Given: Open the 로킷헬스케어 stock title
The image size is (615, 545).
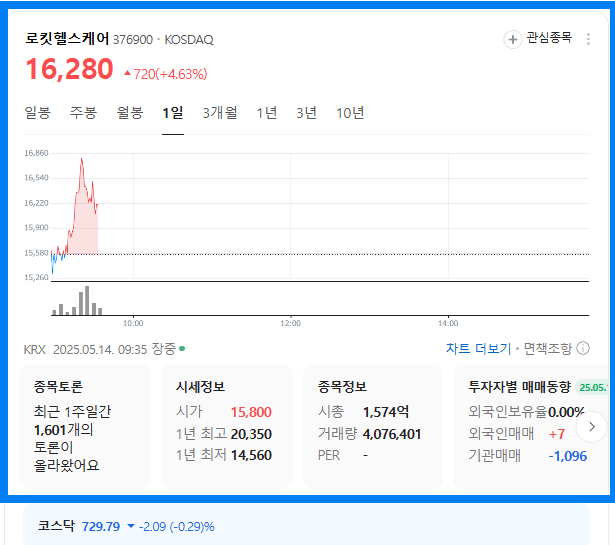Looking at the screenshot, I should (x=67, y=38).
